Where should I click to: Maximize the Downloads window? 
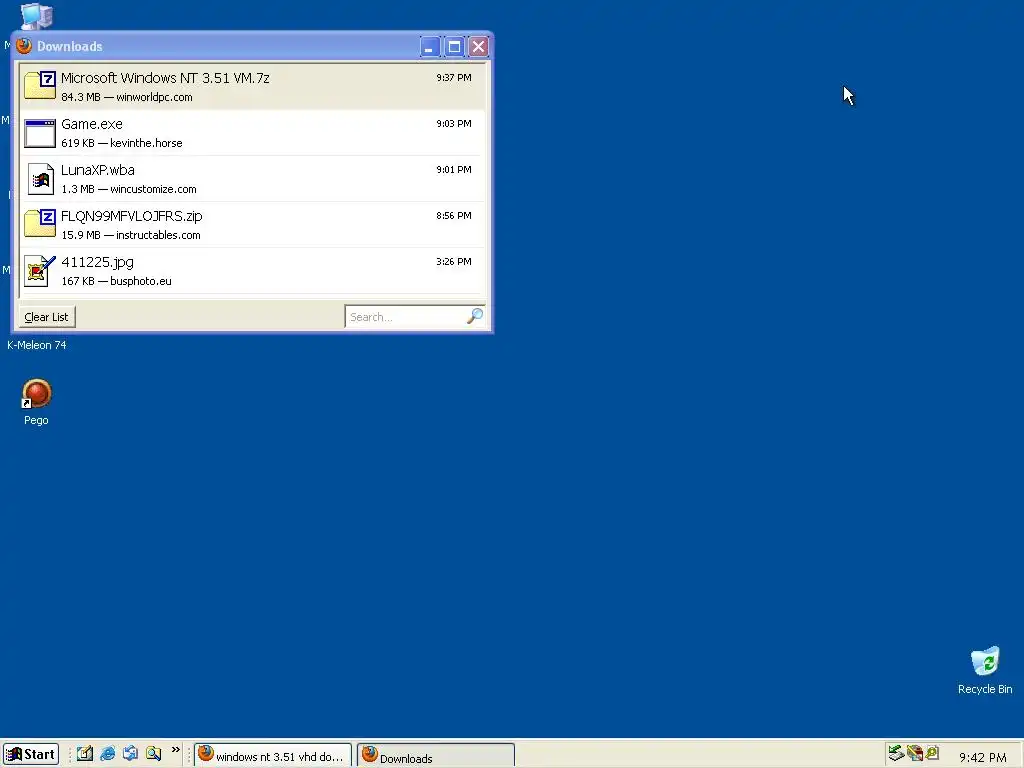click(455, 46)
